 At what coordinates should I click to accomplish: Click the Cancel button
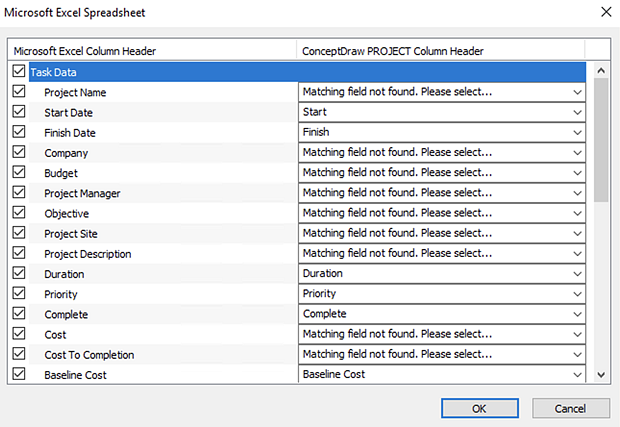click(x=571, y=408)
